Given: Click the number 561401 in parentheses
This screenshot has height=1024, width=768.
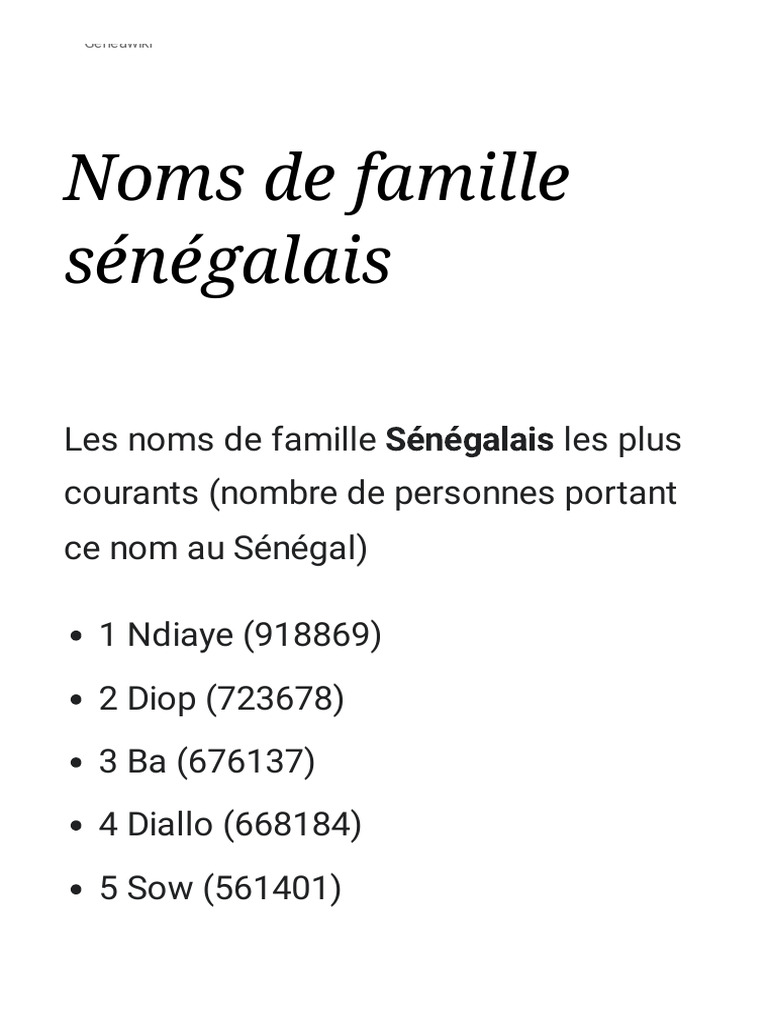Looking at the screenshot, I should (272, 888).
